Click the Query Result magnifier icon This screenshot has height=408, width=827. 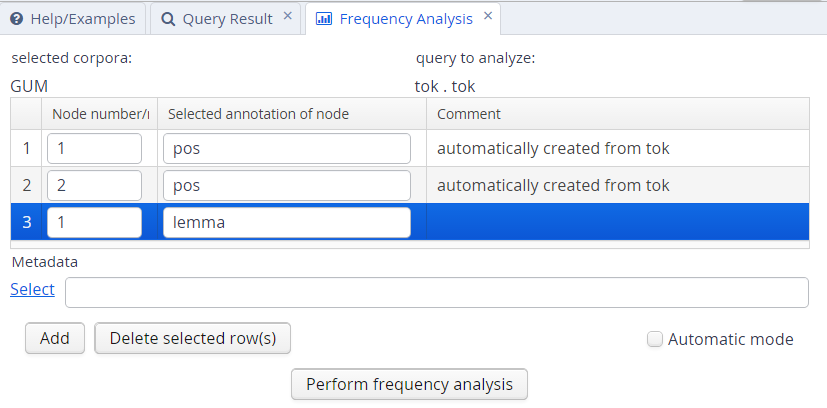[x=168, y=19]
